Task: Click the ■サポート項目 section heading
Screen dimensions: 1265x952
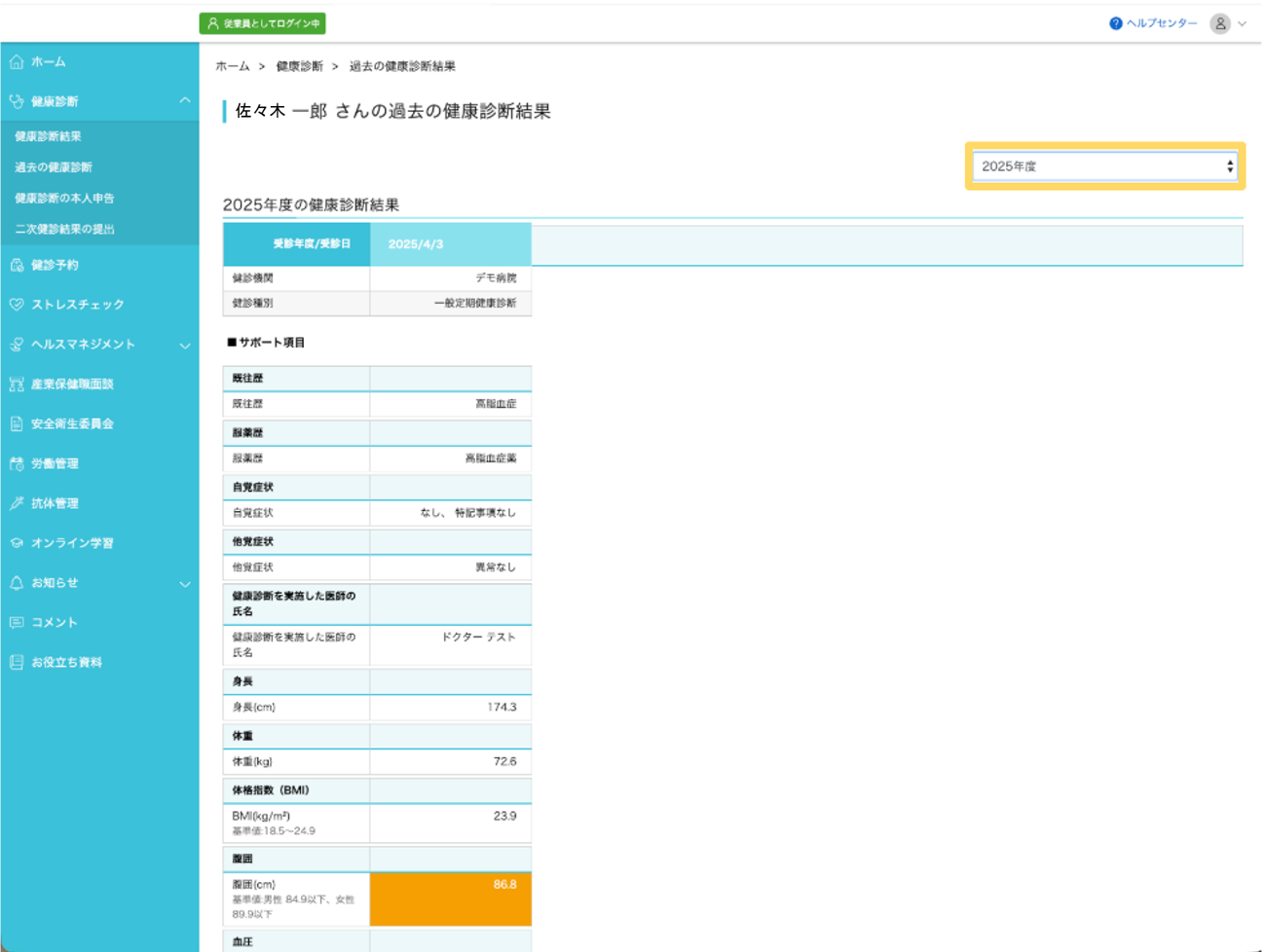Action: coord(266,343)
